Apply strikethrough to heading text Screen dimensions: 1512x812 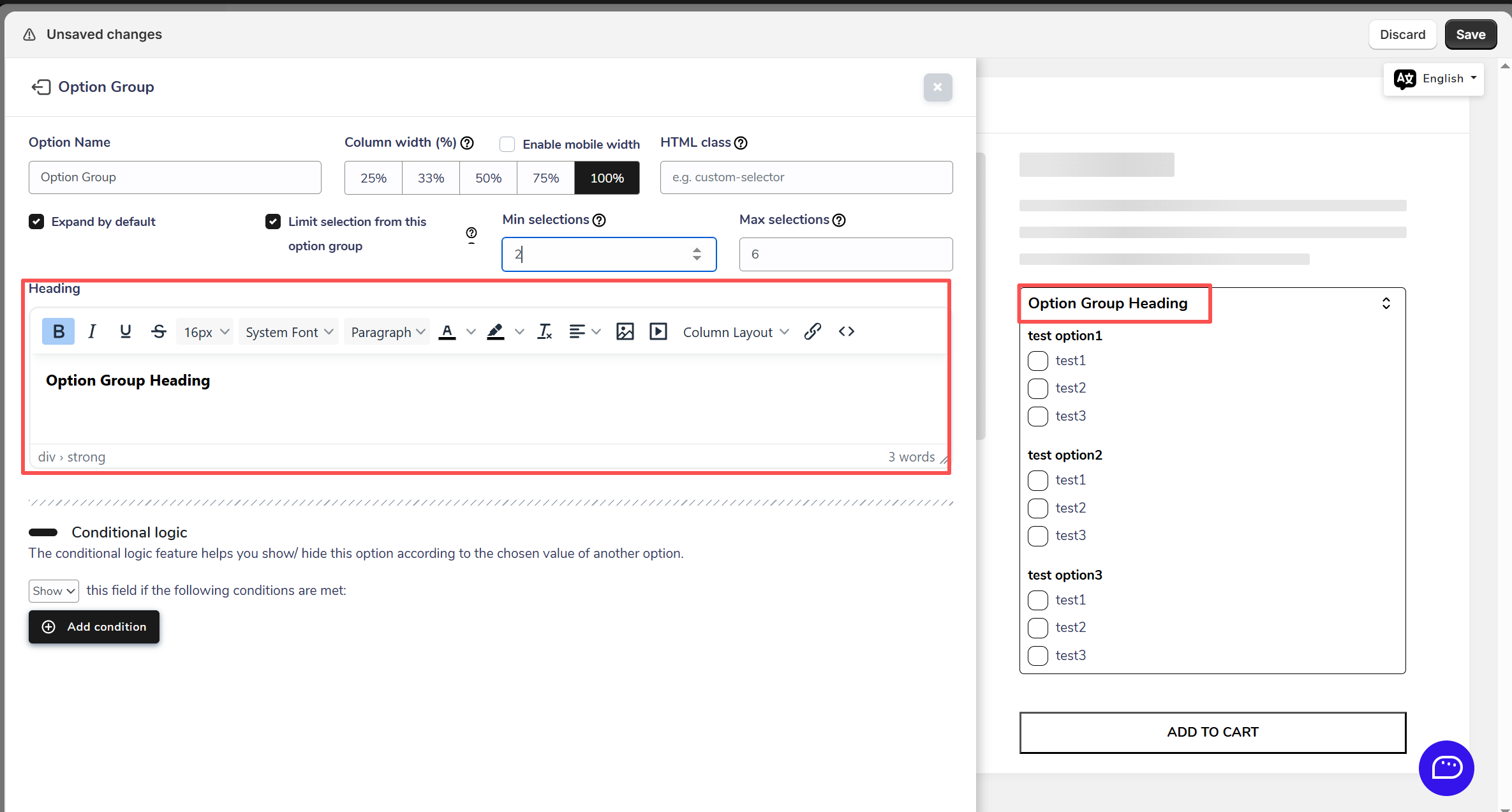[x=159, y=332]
